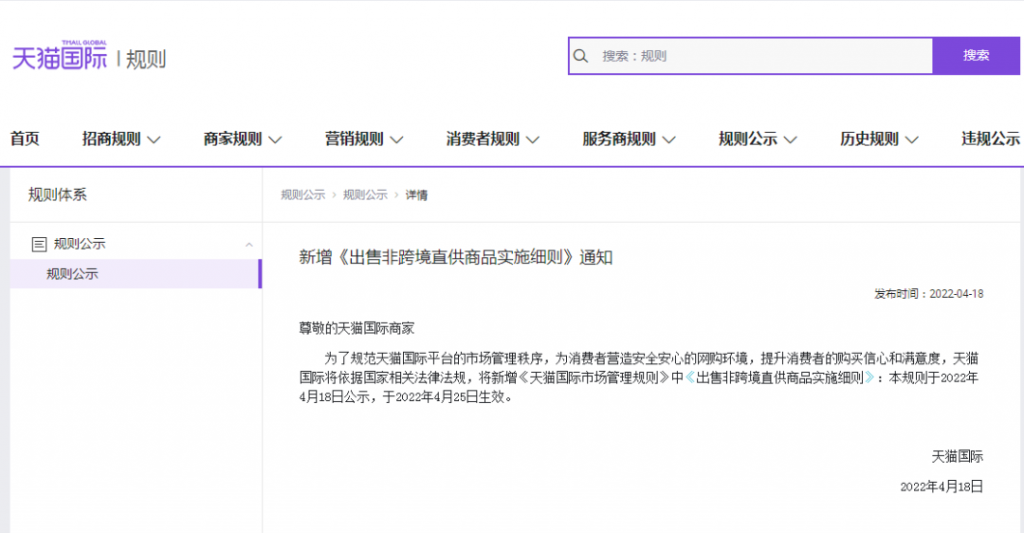Image resolution: width=1024 pixels, height=533 pixels.
Task: Click the 2022年4月18日 date at bottom
Action: [941, 487]
